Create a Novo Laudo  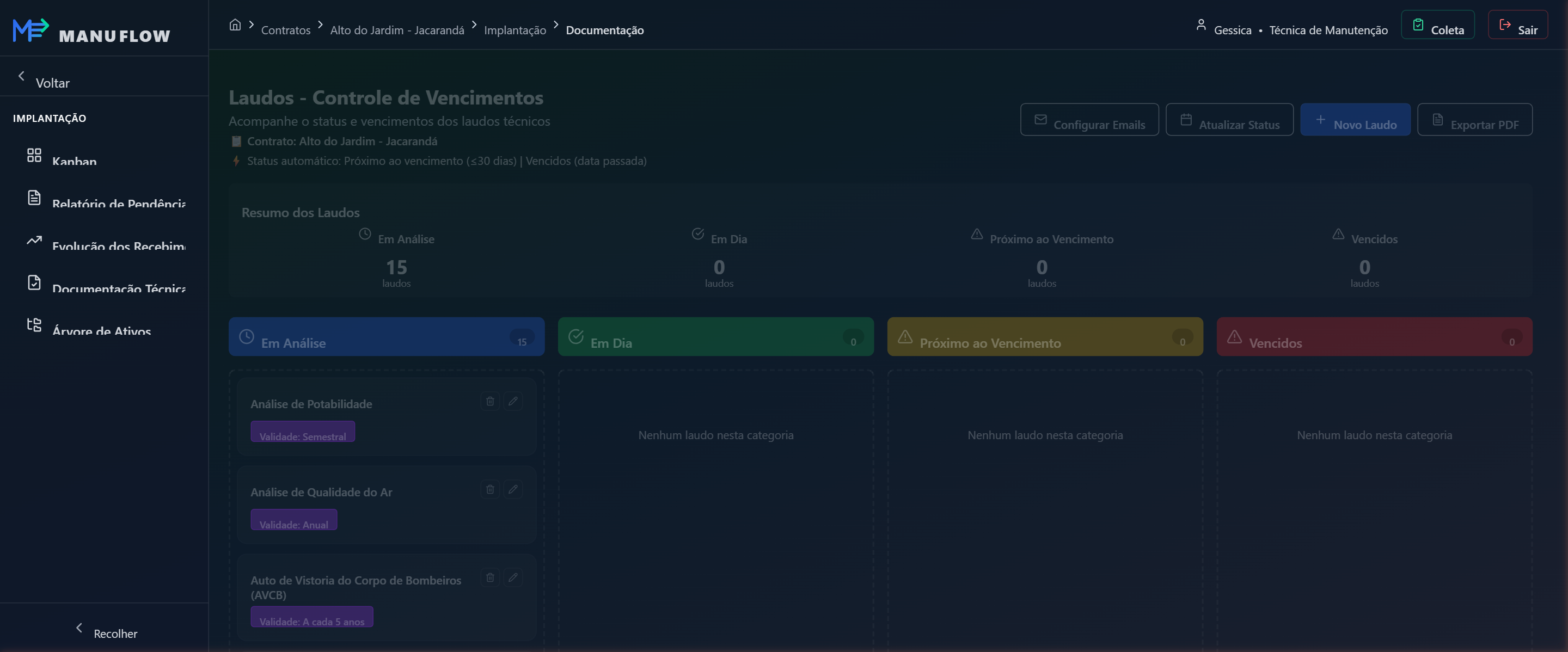pyautogui.click(x=1355, y=120)
